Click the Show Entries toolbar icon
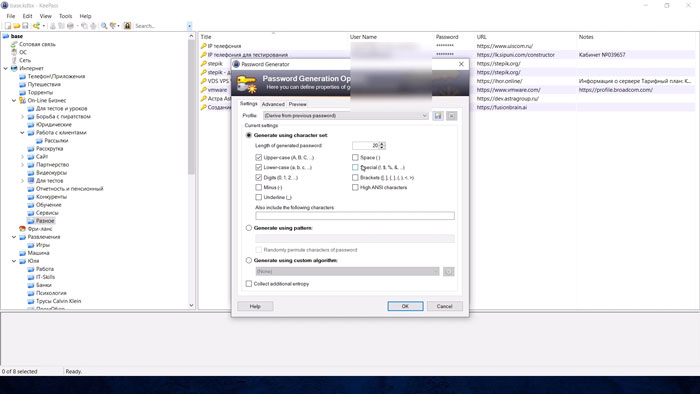 (113, 26)
